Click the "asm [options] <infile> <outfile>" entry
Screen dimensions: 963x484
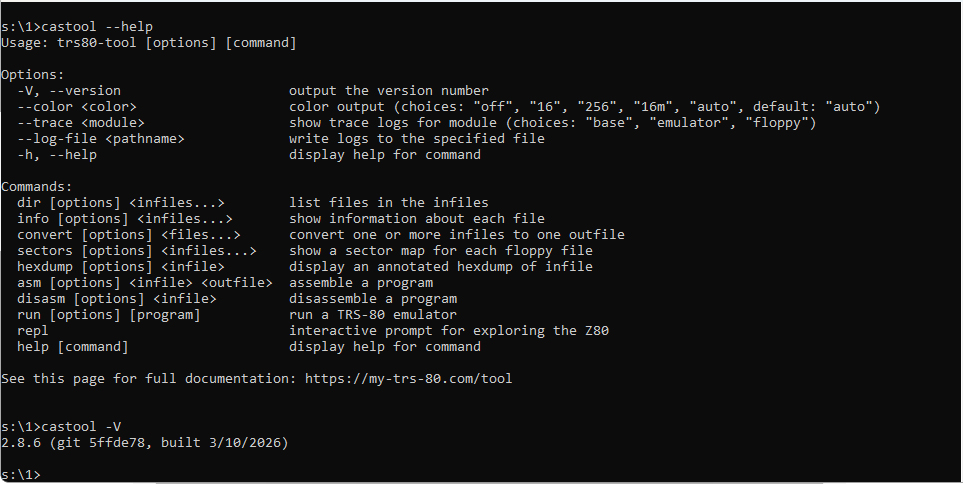coord(145,283)
